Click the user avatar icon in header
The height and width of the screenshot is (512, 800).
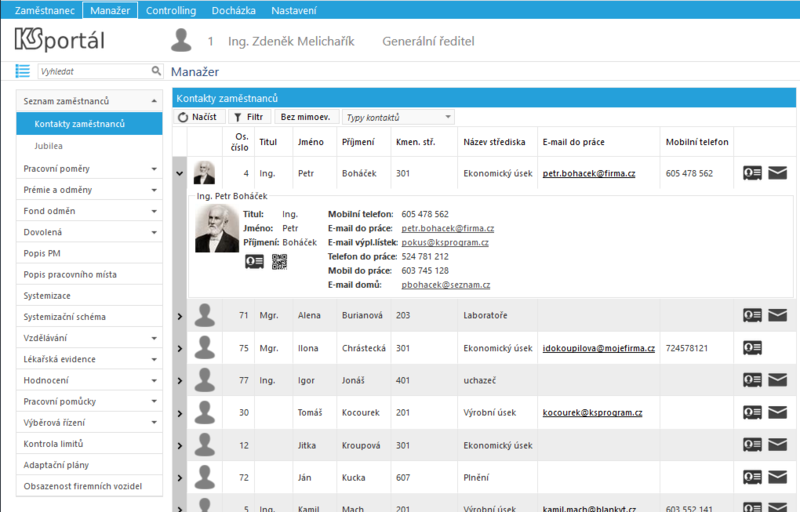[x=181, y=40]
